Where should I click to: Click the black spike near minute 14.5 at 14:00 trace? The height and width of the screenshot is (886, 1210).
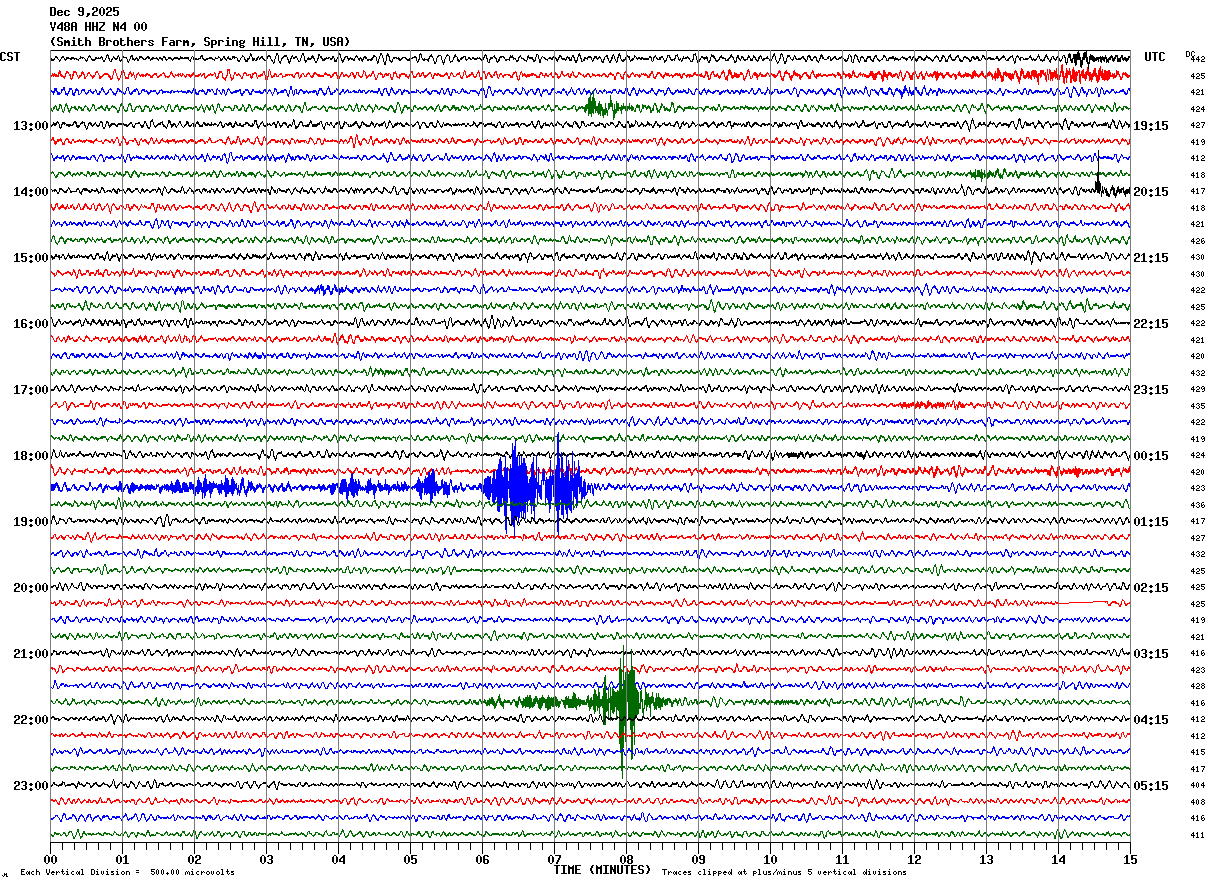(x=1098, y=172)
